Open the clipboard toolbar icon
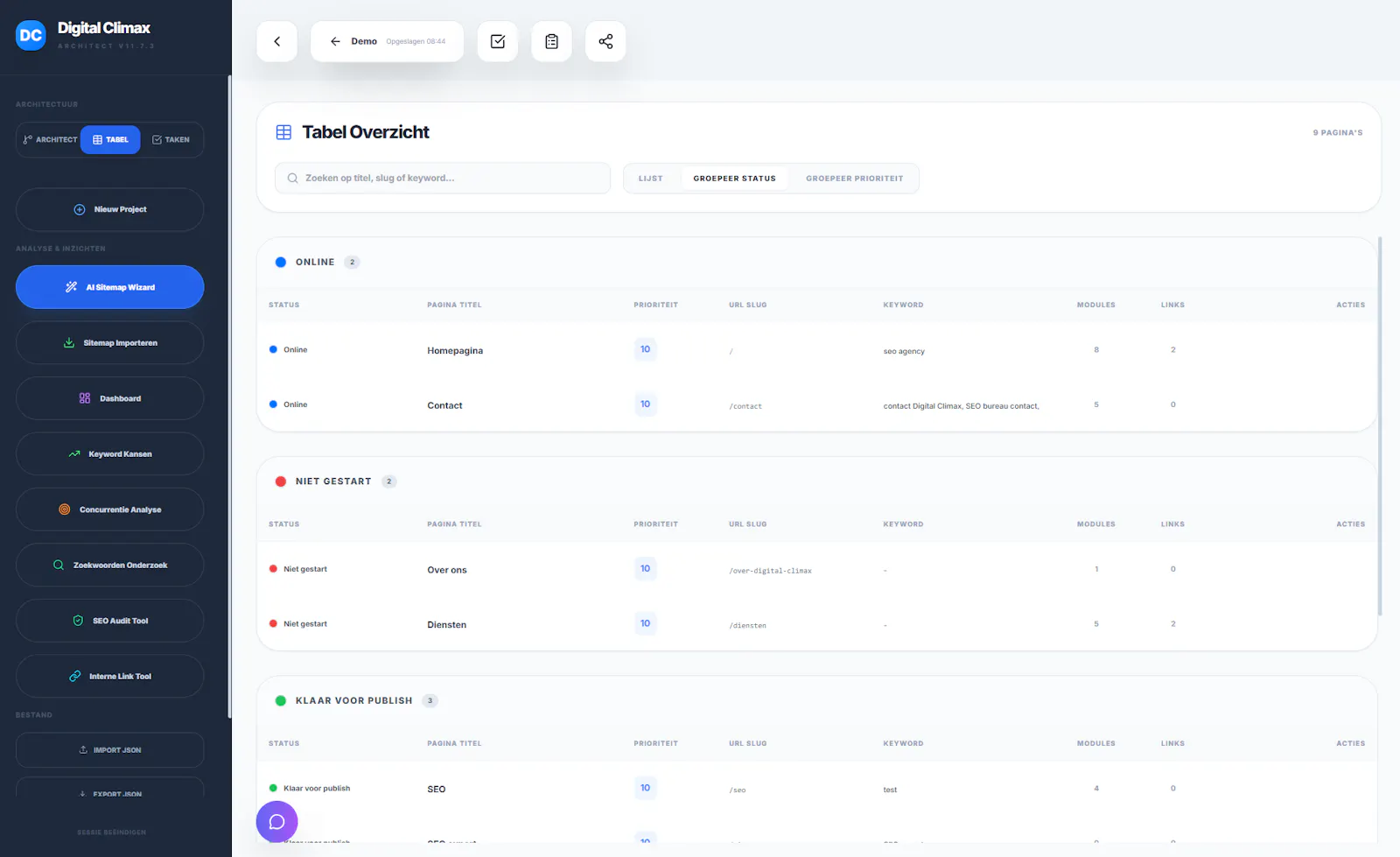 (x=551, y=41)
